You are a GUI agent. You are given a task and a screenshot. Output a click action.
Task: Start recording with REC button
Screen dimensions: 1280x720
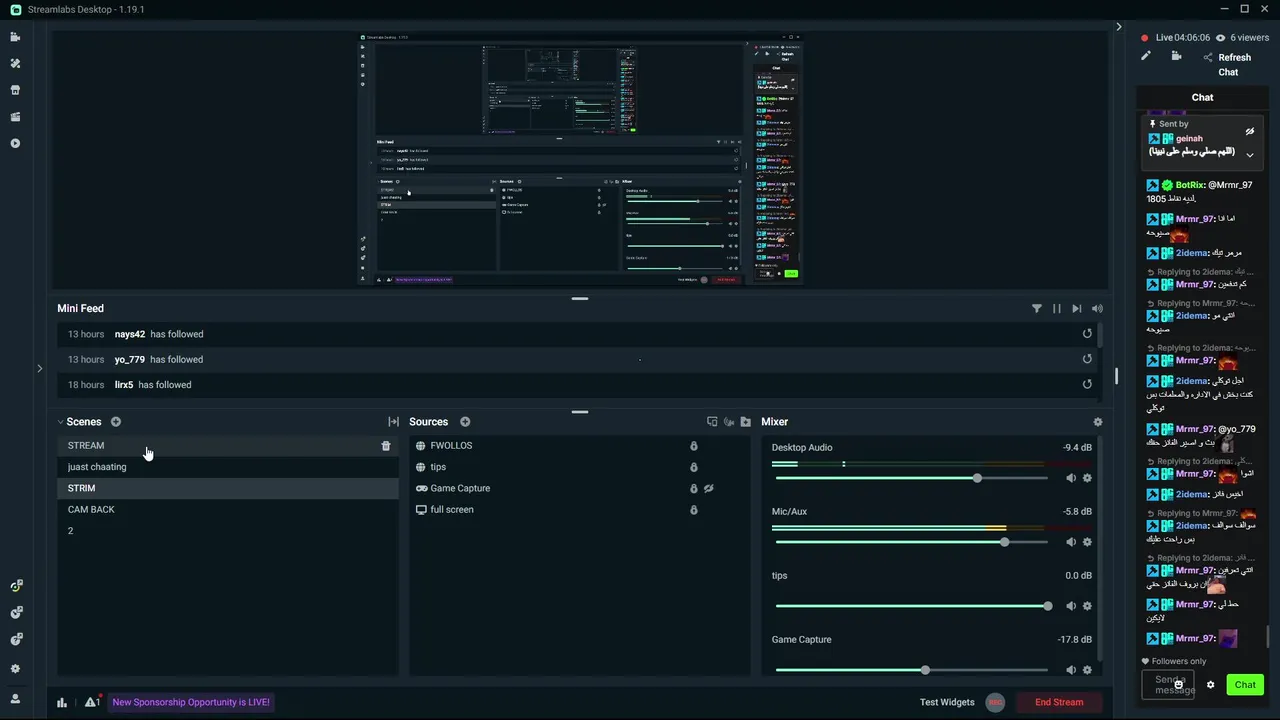point(995,702)
